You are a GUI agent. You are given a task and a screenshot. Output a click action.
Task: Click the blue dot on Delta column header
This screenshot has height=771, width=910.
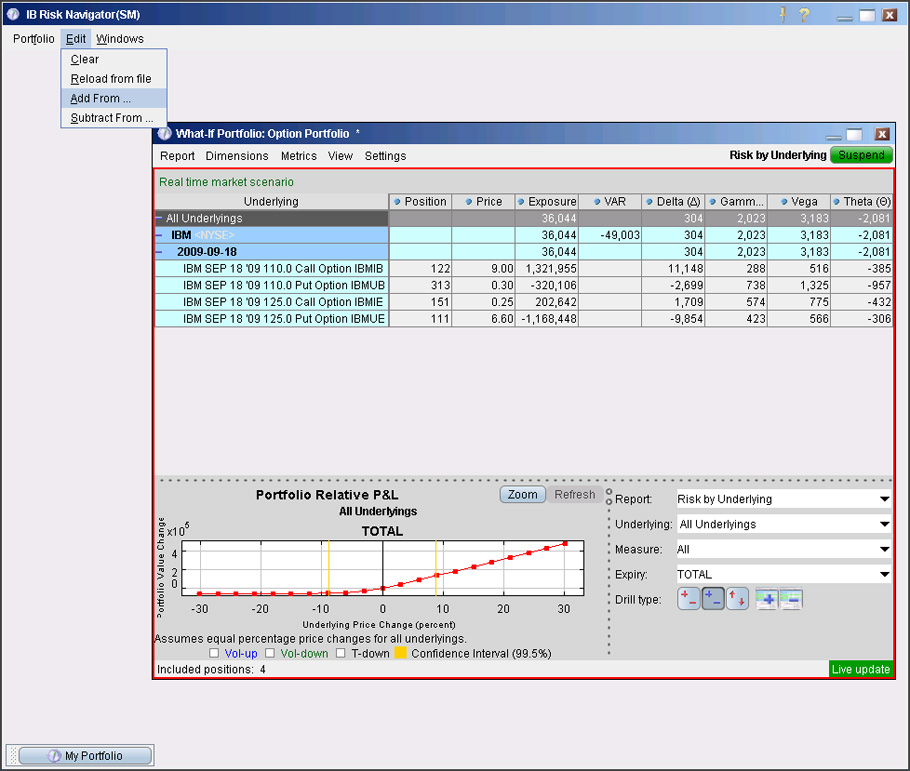(x=649, y=202)
